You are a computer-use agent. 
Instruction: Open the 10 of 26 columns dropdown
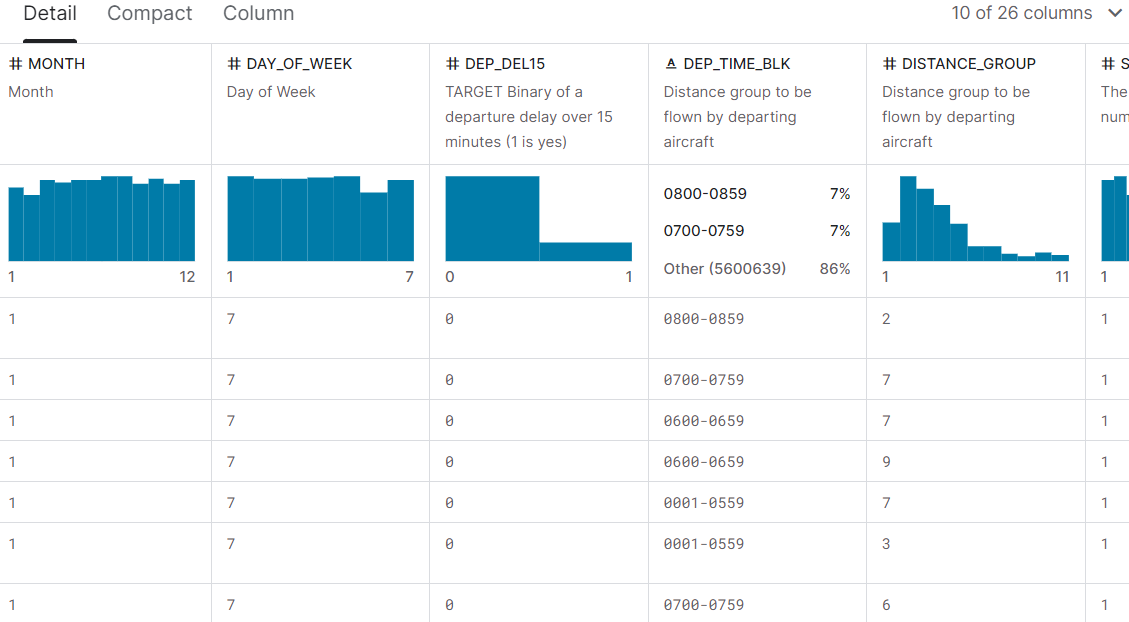point(1022,14)
